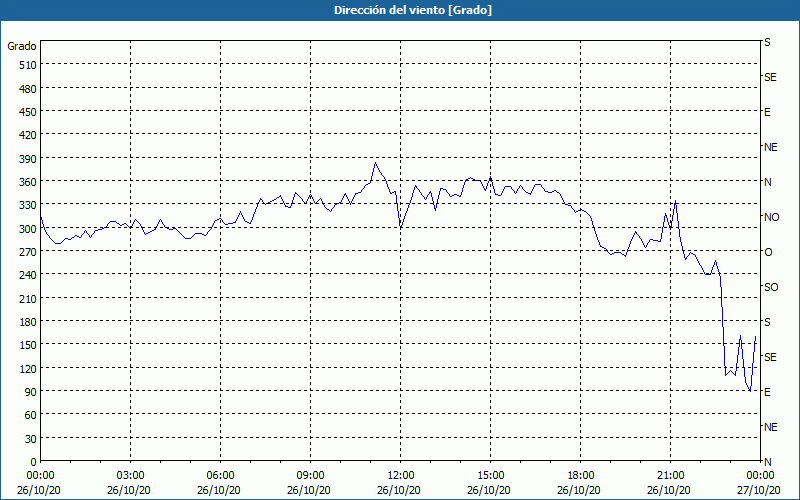Viewport: 800px width, 500px height.
Task: Pick the 09:00 time axis label
Action: point(311,476)
